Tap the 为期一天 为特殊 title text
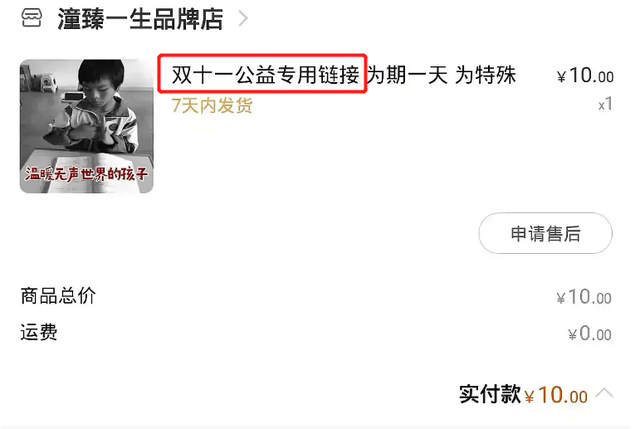The image size is (640, 429). pos(442,75)
